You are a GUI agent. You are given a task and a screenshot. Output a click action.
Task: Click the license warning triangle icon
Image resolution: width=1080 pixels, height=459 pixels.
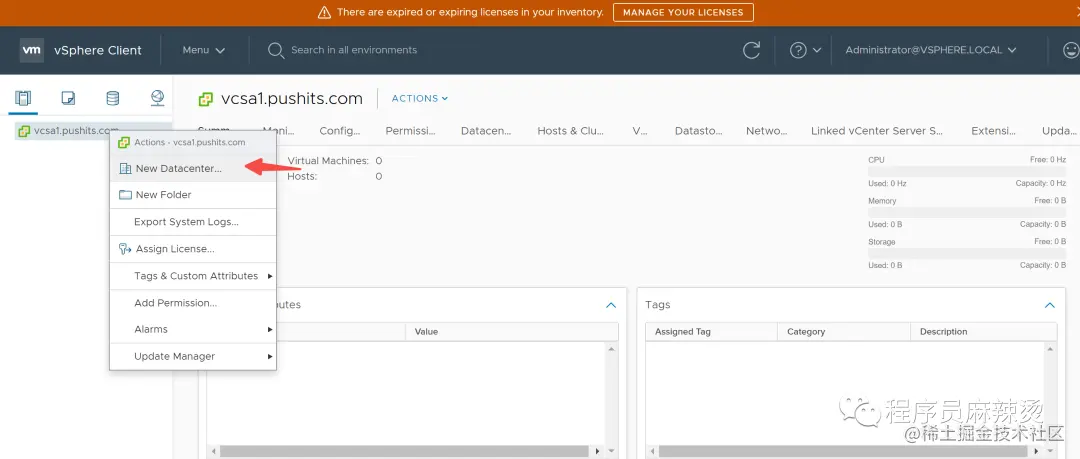coord(324,12)
